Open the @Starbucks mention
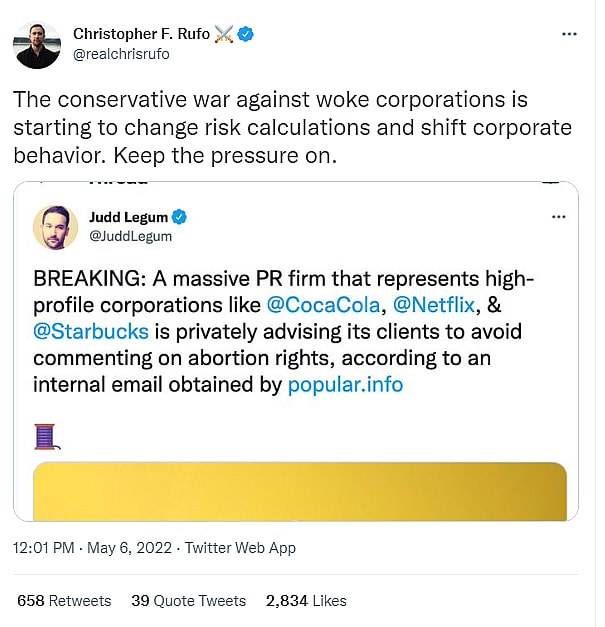 click(91, 330)
